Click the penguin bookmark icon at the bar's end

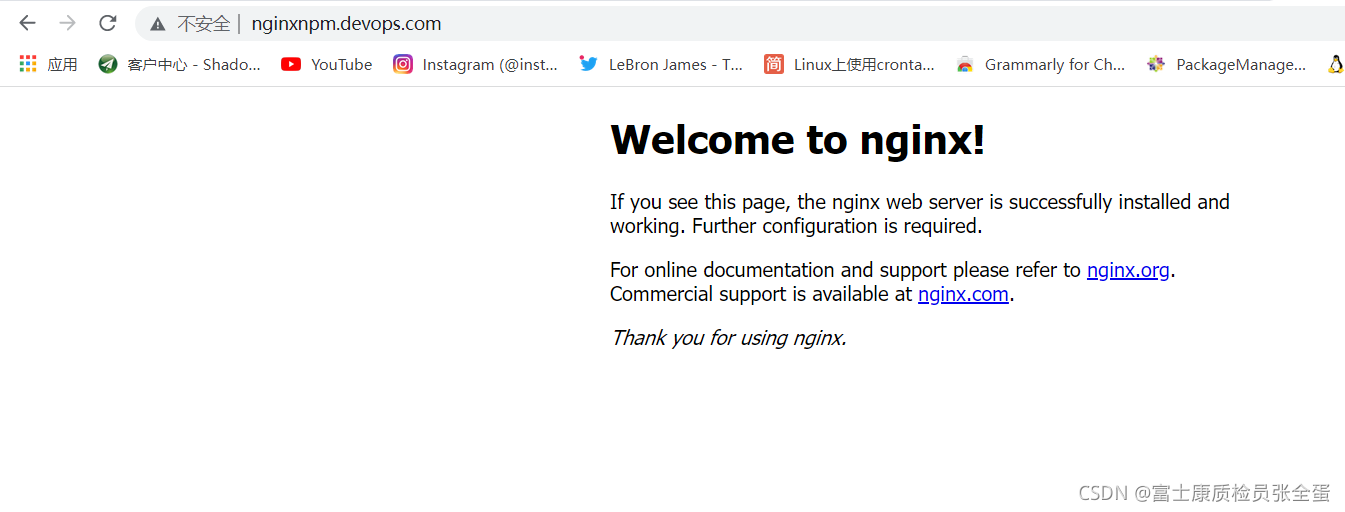tap(1335, 64)
